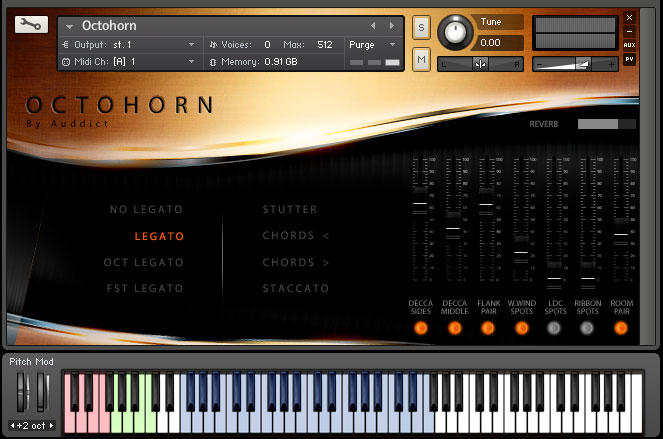
Task: Select the Staccato articulation
Action: coord(295,288)
